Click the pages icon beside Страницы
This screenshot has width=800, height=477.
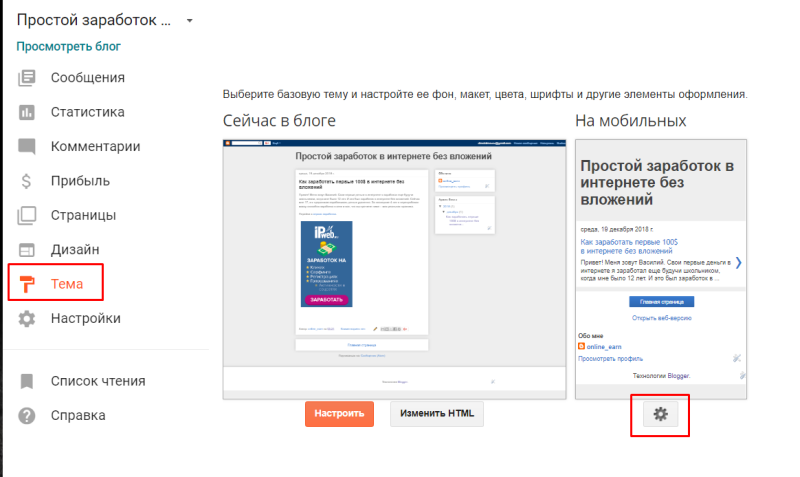27,215
